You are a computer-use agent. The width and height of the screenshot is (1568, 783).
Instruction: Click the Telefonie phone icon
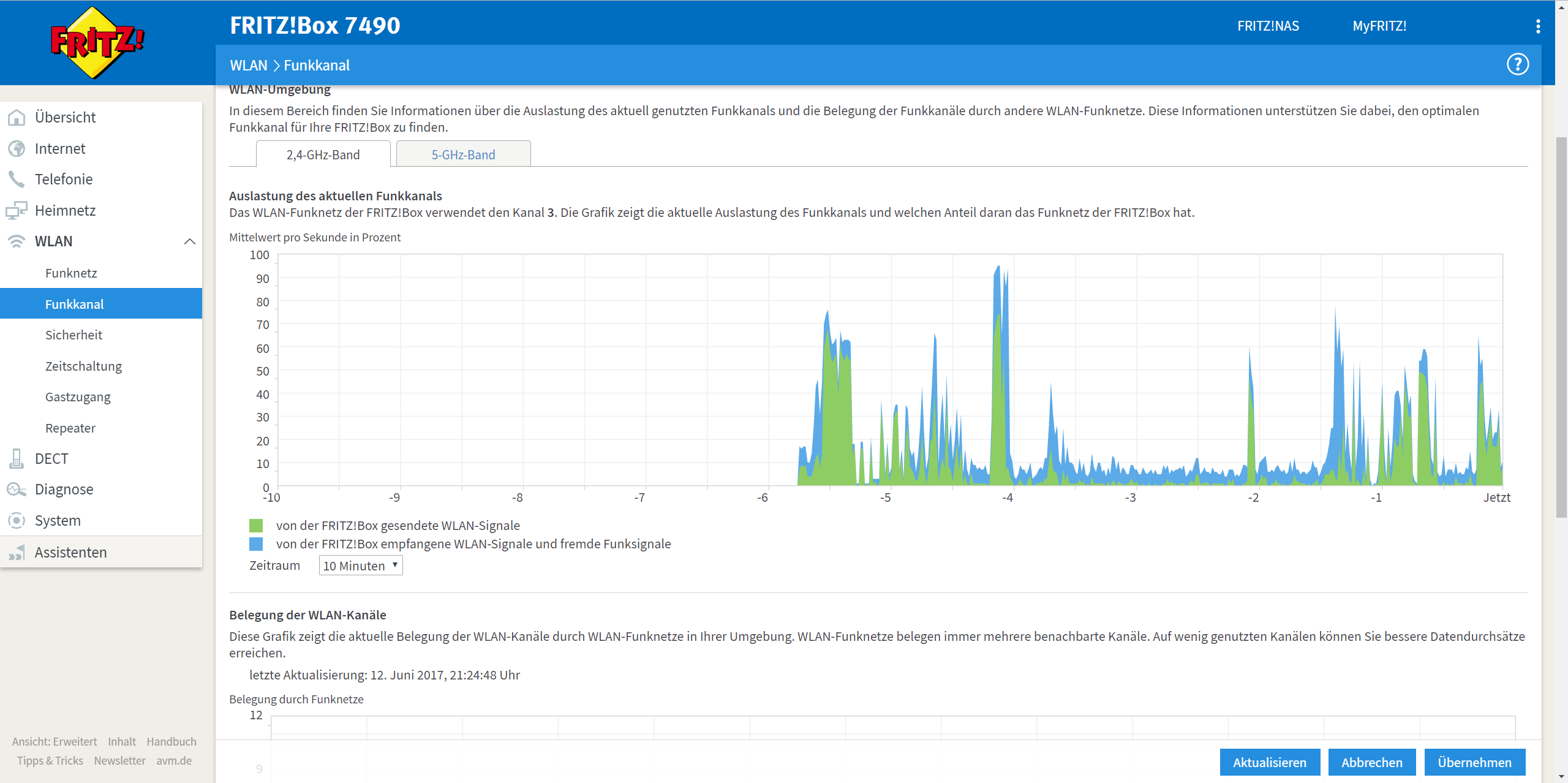(x=17, y=179)
